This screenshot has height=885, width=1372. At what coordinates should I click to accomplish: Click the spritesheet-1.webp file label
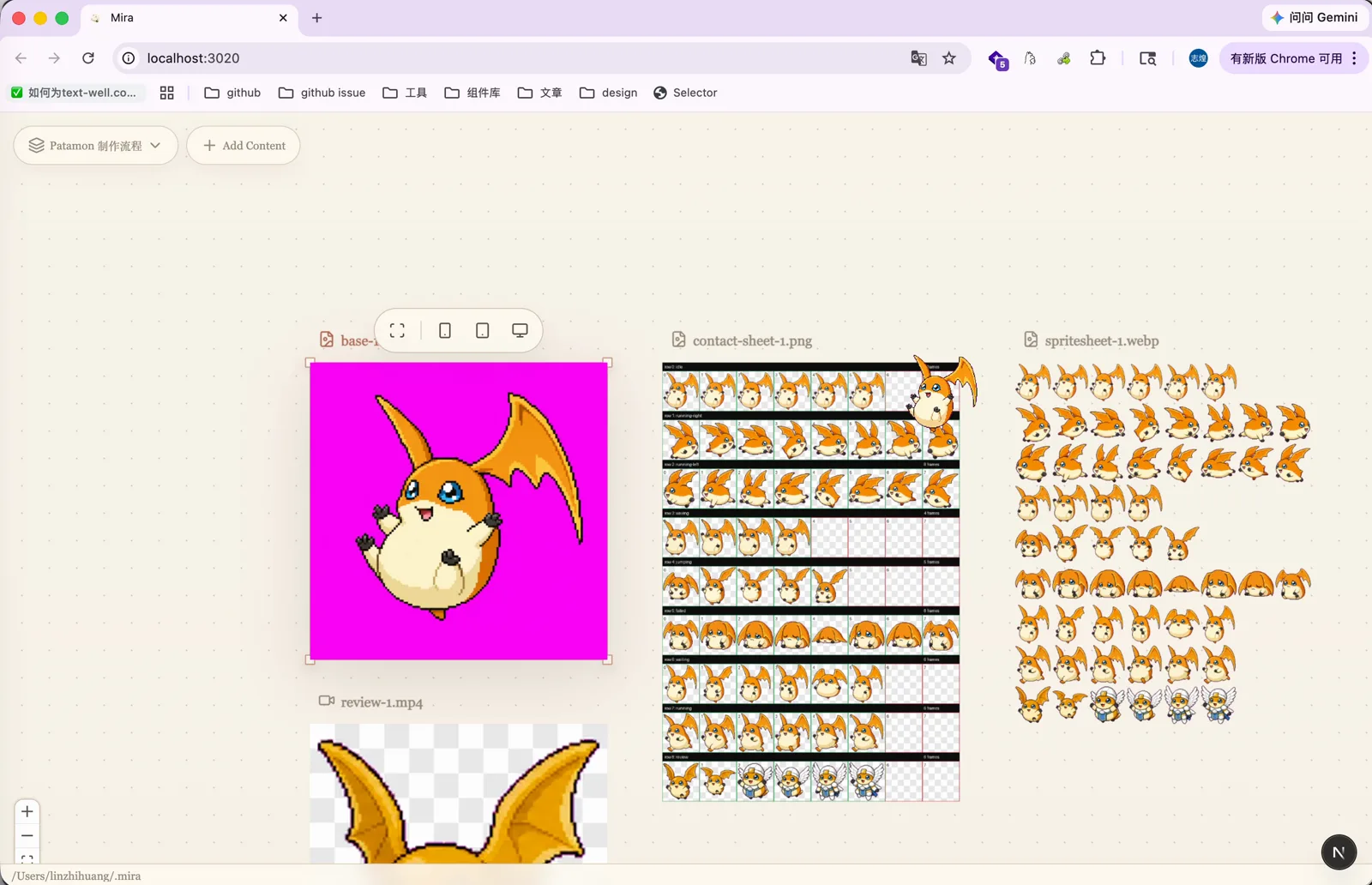(1102, 340)
